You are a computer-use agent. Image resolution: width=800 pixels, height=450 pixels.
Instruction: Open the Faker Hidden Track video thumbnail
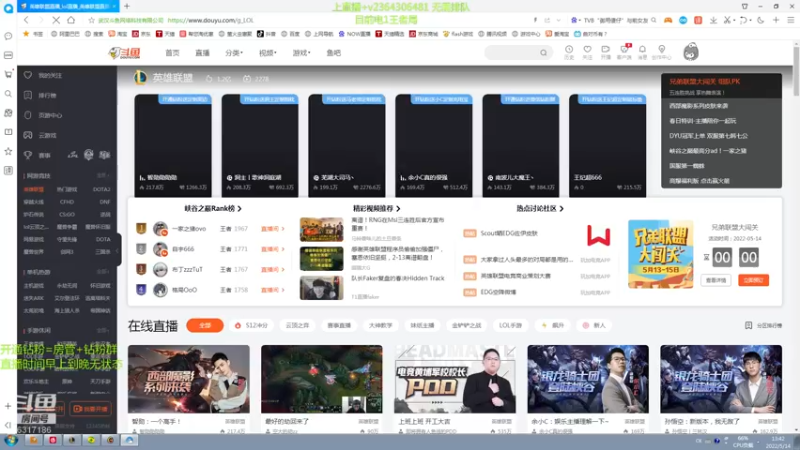point(321,288)
